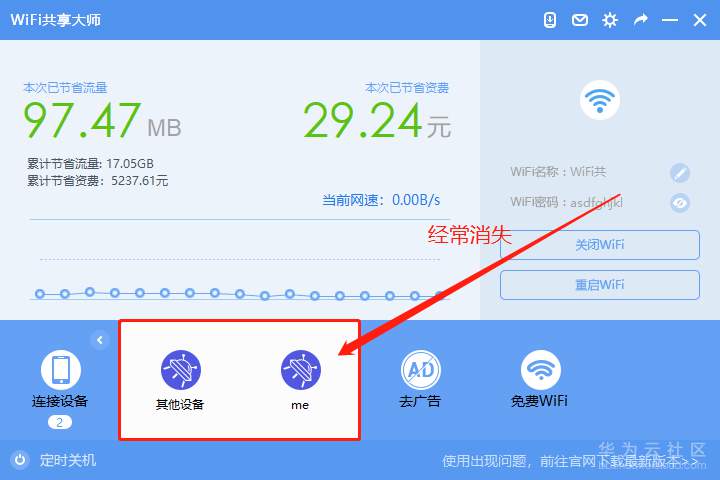The image size is (720, 480).
Task: Open the 去广告 AD icon
Action: (x=421, y=370)
